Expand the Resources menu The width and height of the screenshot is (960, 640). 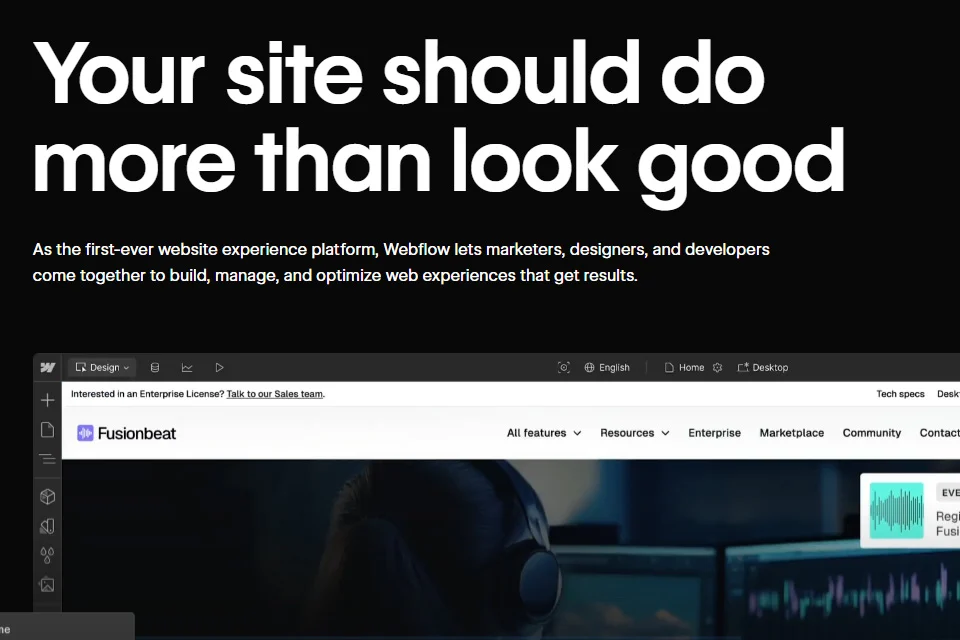(x=635, y=433)
